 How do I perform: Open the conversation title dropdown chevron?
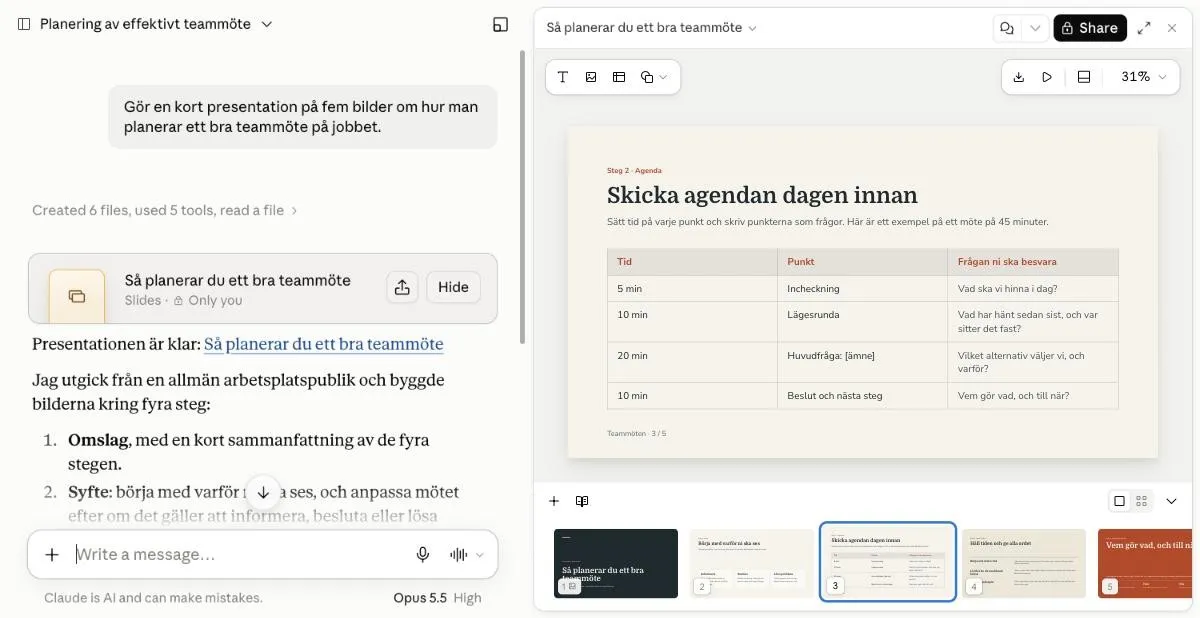coord(267,24)
